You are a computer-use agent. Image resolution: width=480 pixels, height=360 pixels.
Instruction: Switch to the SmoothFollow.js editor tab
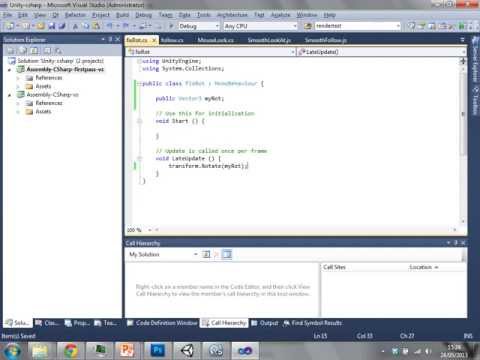326,40
